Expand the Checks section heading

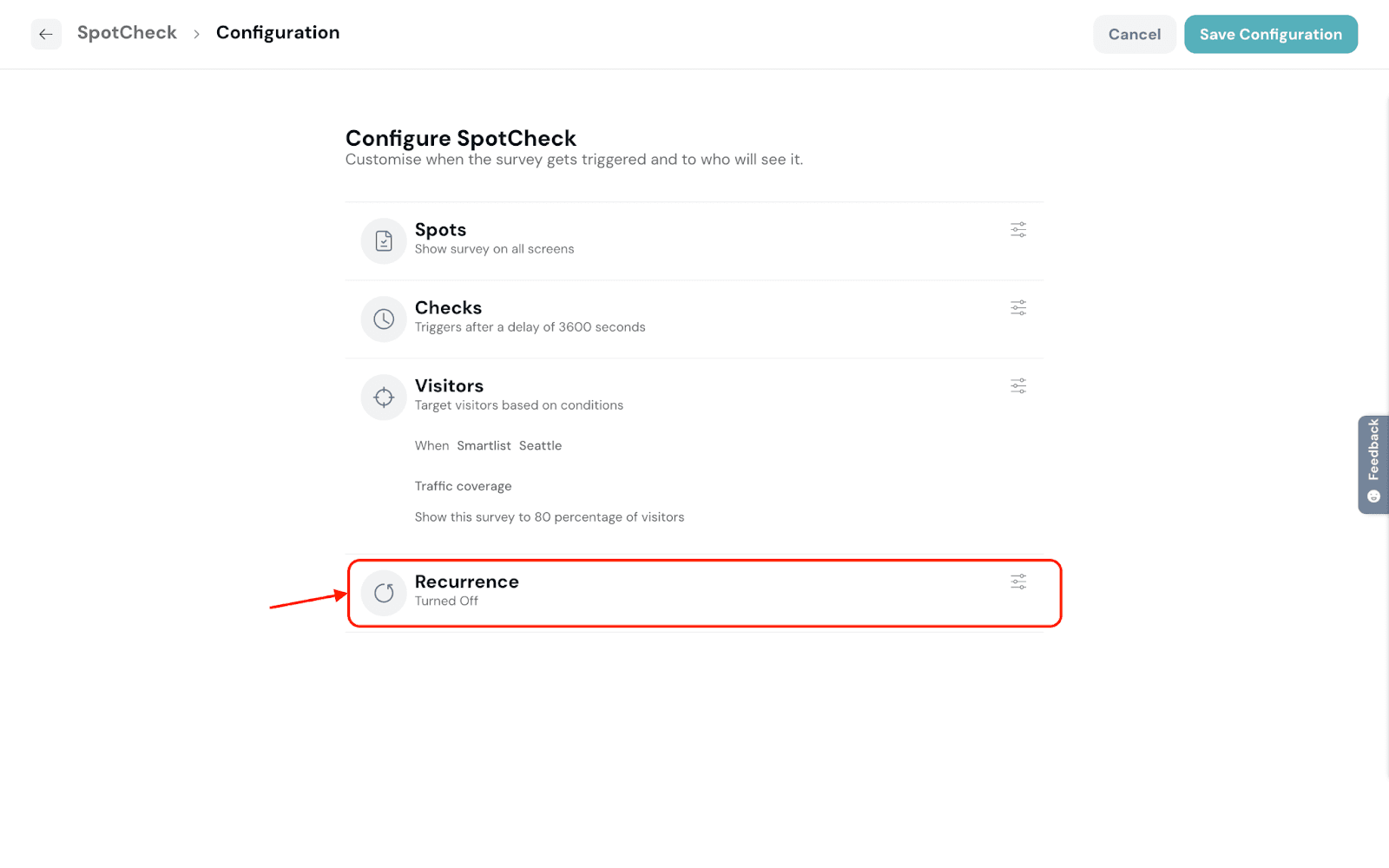pyautogui.click(x=448, y=308)
